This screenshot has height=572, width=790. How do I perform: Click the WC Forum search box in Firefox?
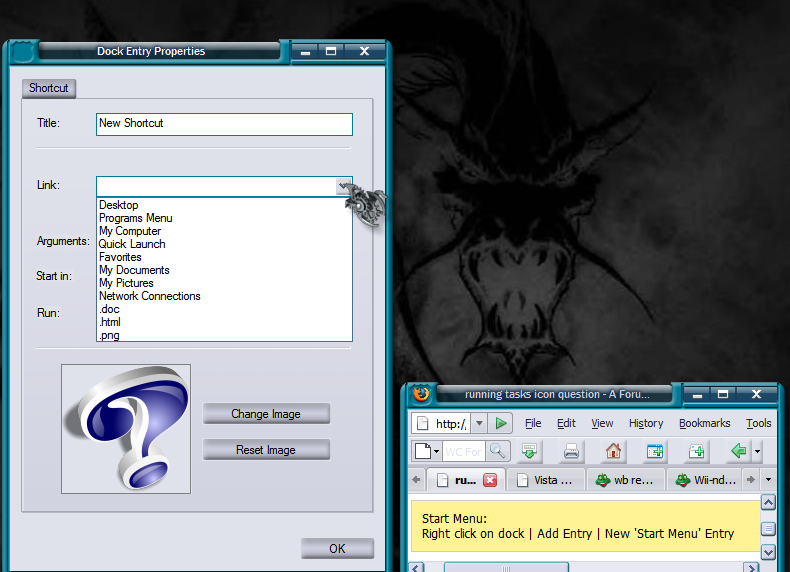[464, 452]
